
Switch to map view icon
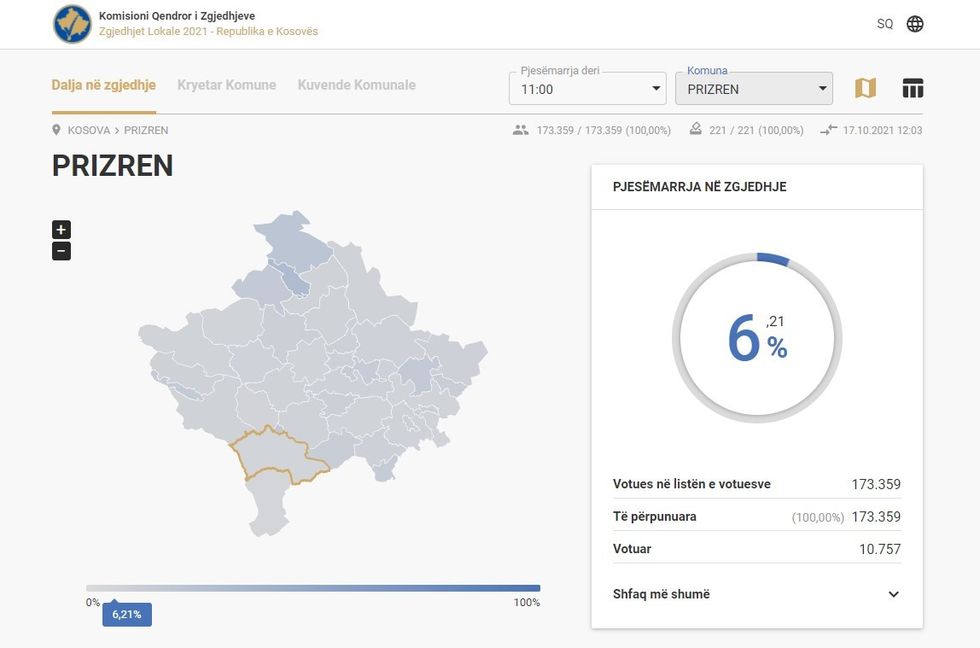click(x=865, y=88)
